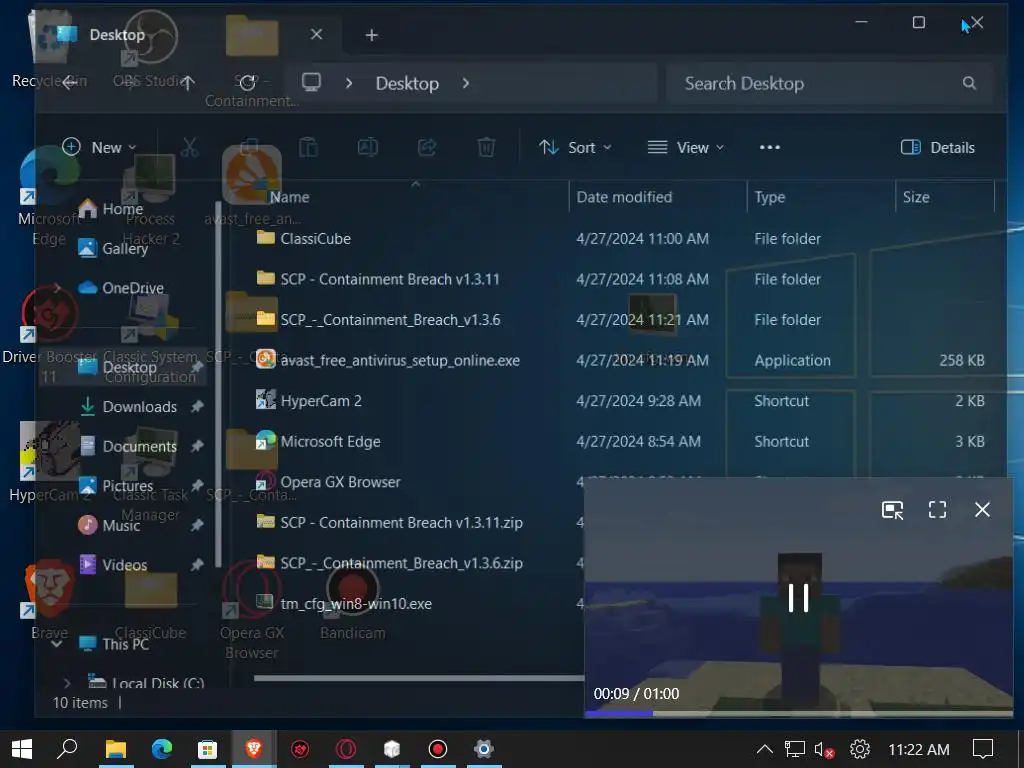The image size is (1024, 768).
Task: Open the View dropdown
Action: [x=686, y=148]
